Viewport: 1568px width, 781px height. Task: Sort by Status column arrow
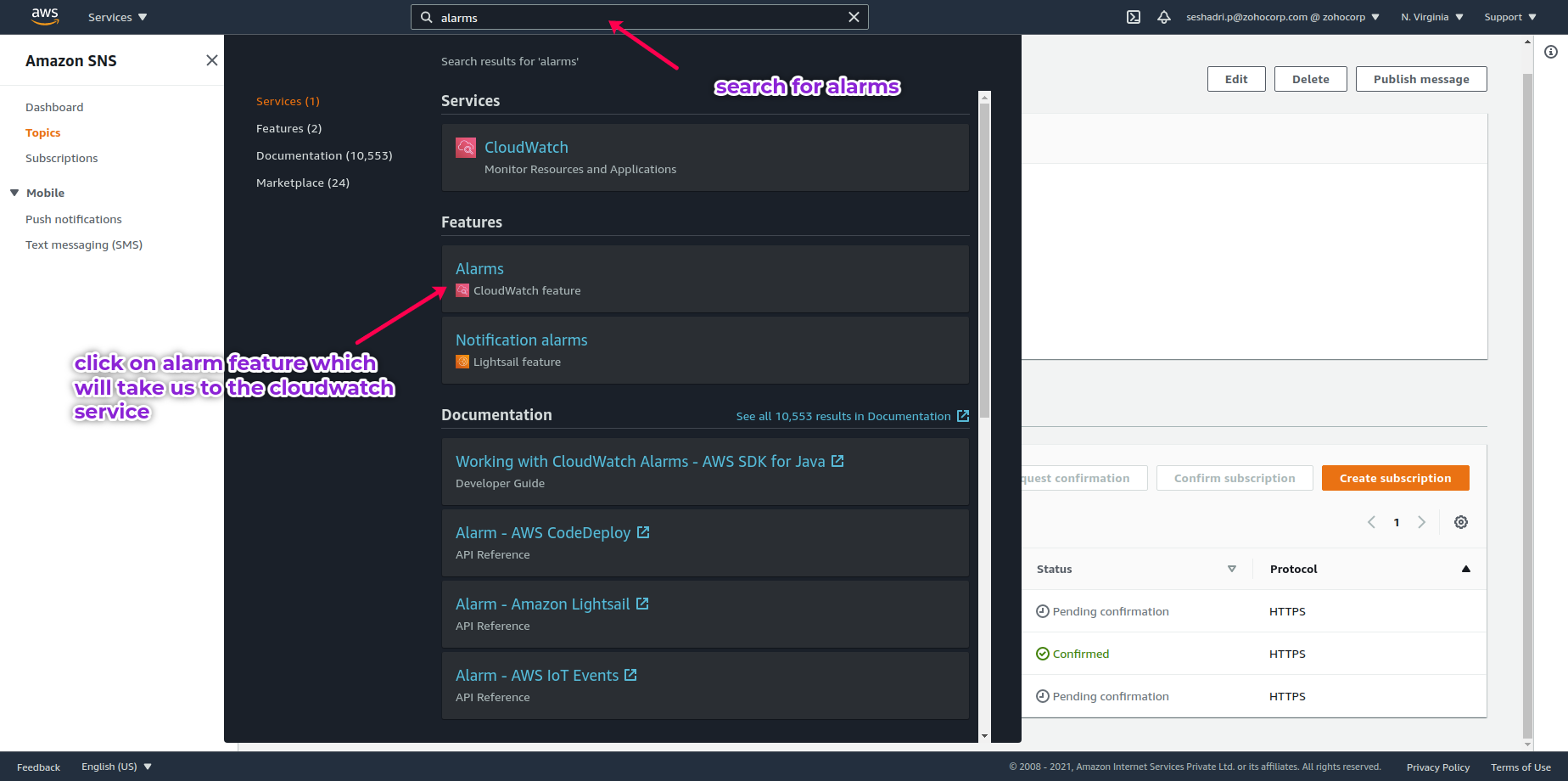1232,569
